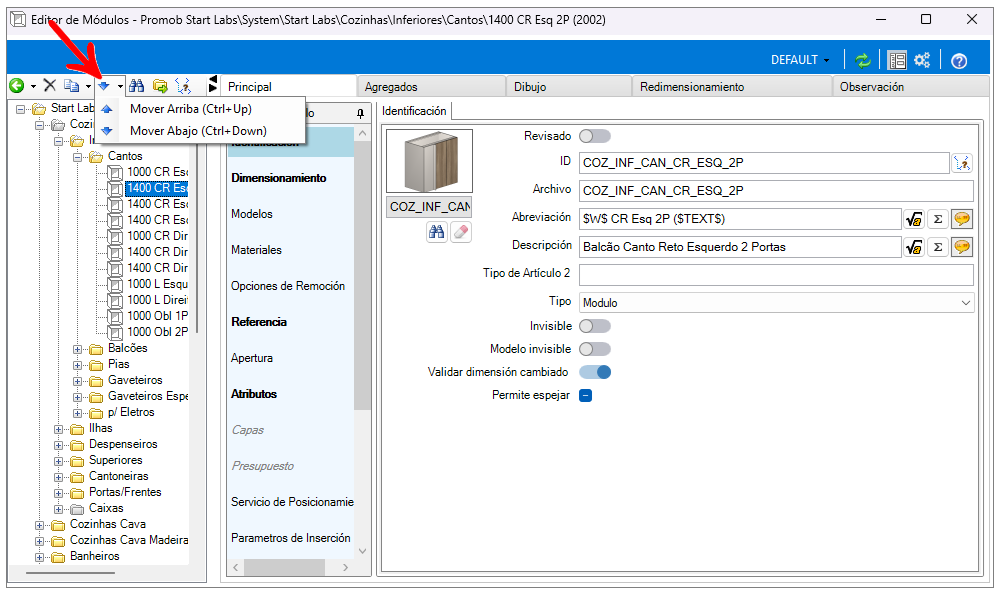This screenshot has width=994, height=589.
Task: Choose Mover Abajo from the dropdown menu
Action: click(x=198, y=131)
